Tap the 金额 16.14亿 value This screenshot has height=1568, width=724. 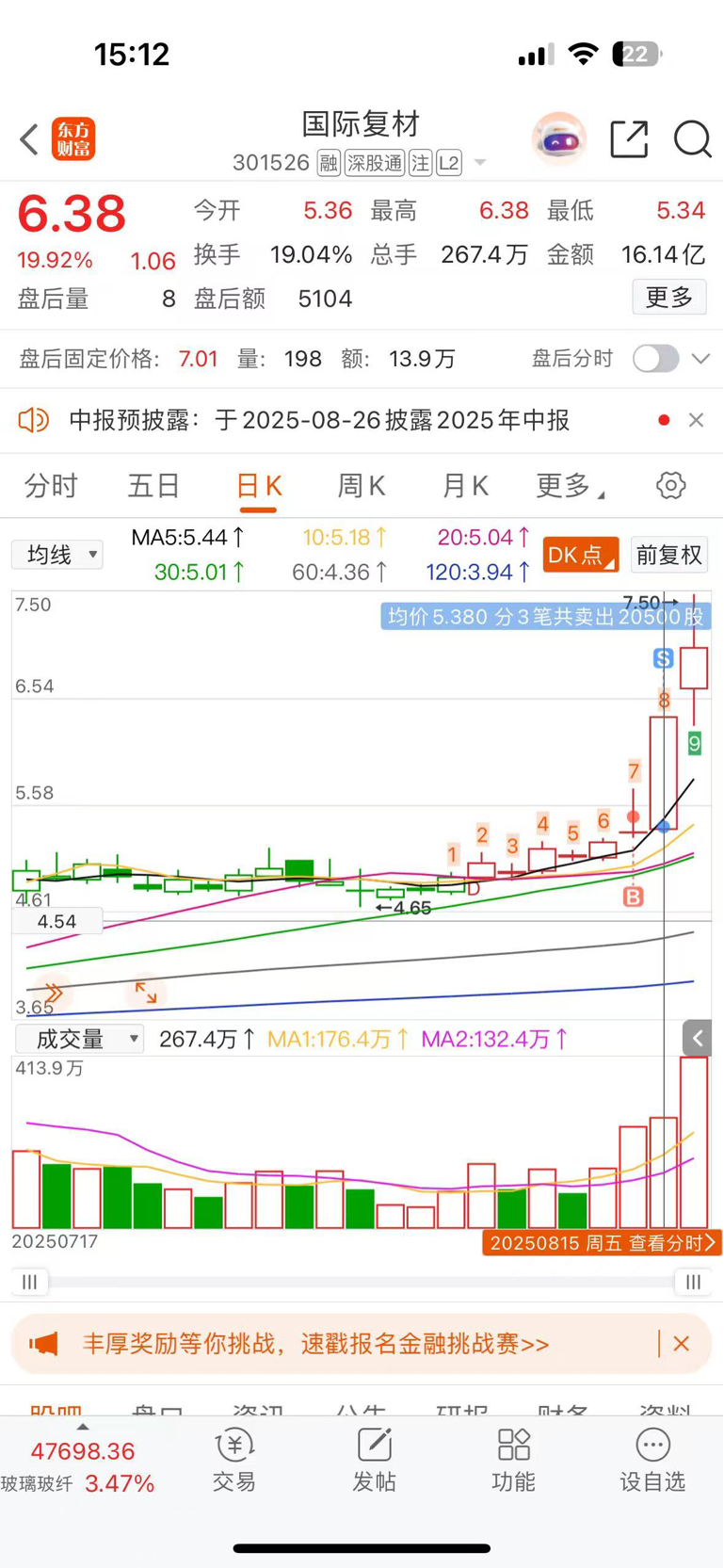[664, 254]
